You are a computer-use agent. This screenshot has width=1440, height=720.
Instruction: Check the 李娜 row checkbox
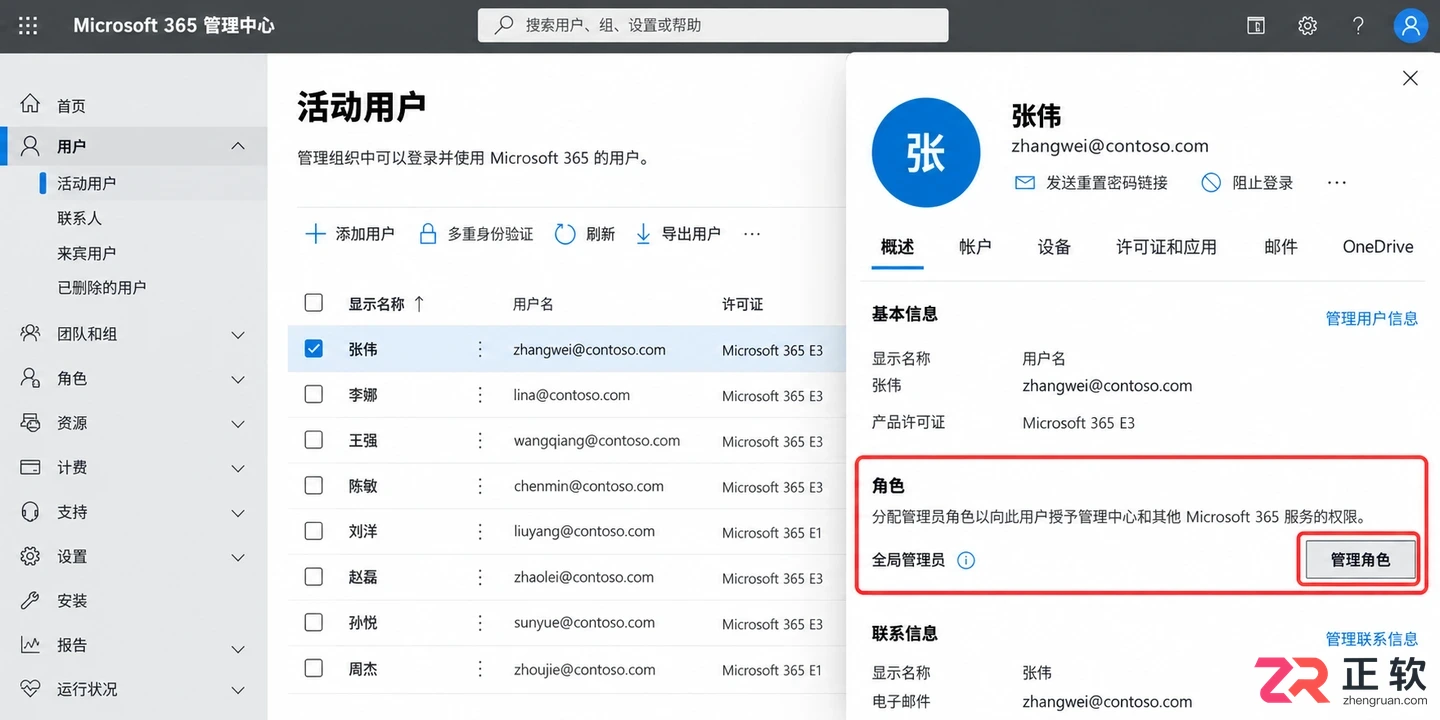coord(314,394)
